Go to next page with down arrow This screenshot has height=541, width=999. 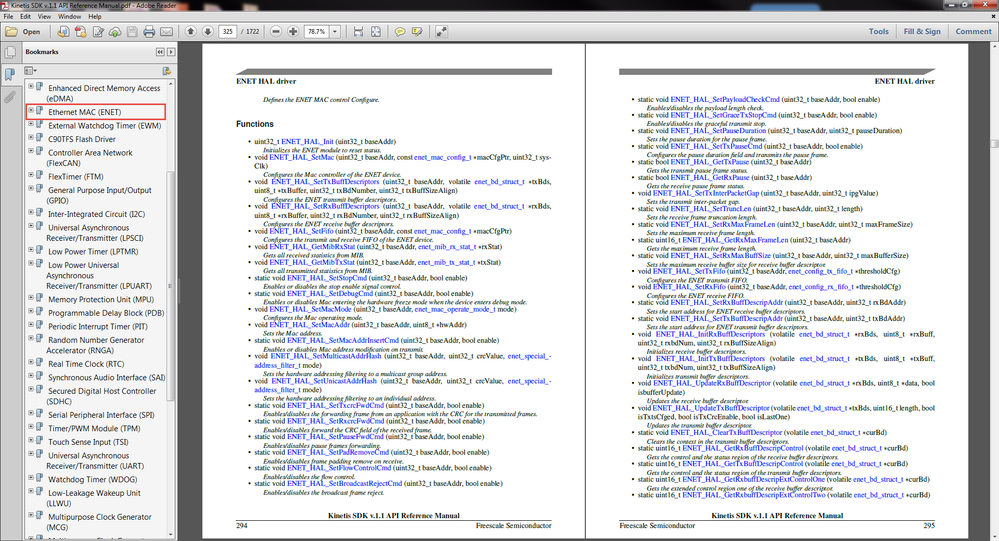pyautogui.click(x=208, y=31)
